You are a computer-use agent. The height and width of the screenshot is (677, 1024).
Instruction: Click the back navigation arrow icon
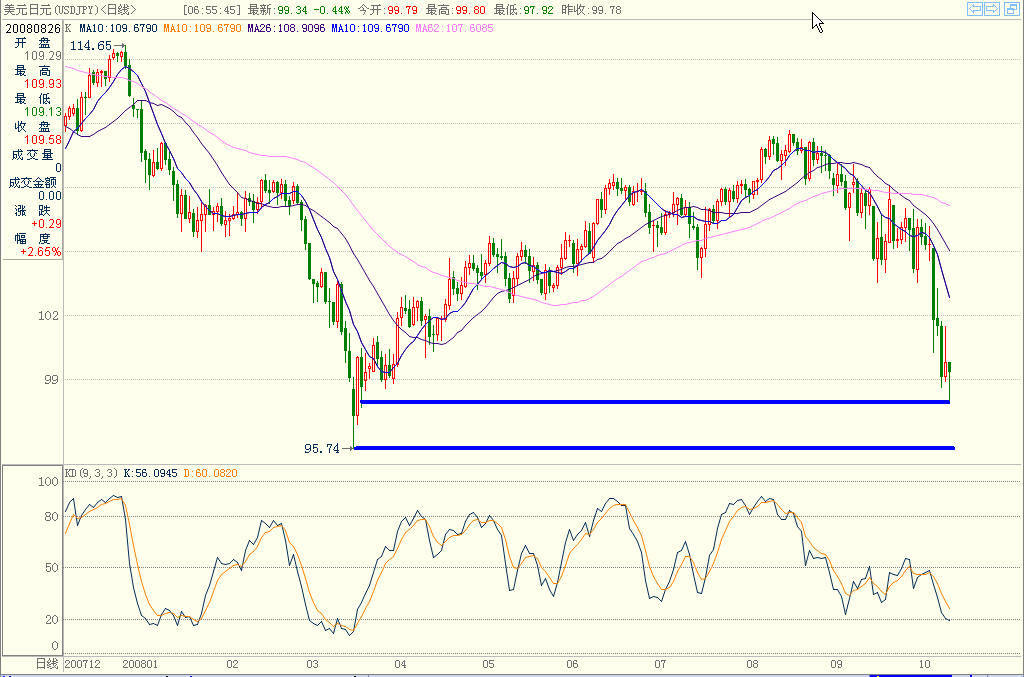point(974,9)
